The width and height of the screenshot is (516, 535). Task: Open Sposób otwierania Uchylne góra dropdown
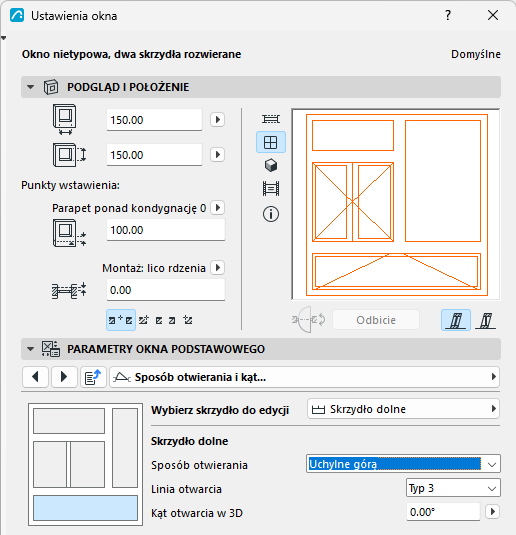click(403, 464)
